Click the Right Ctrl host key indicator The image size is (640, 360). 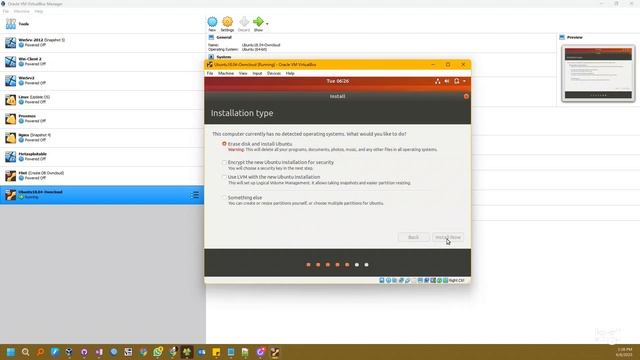456,280
